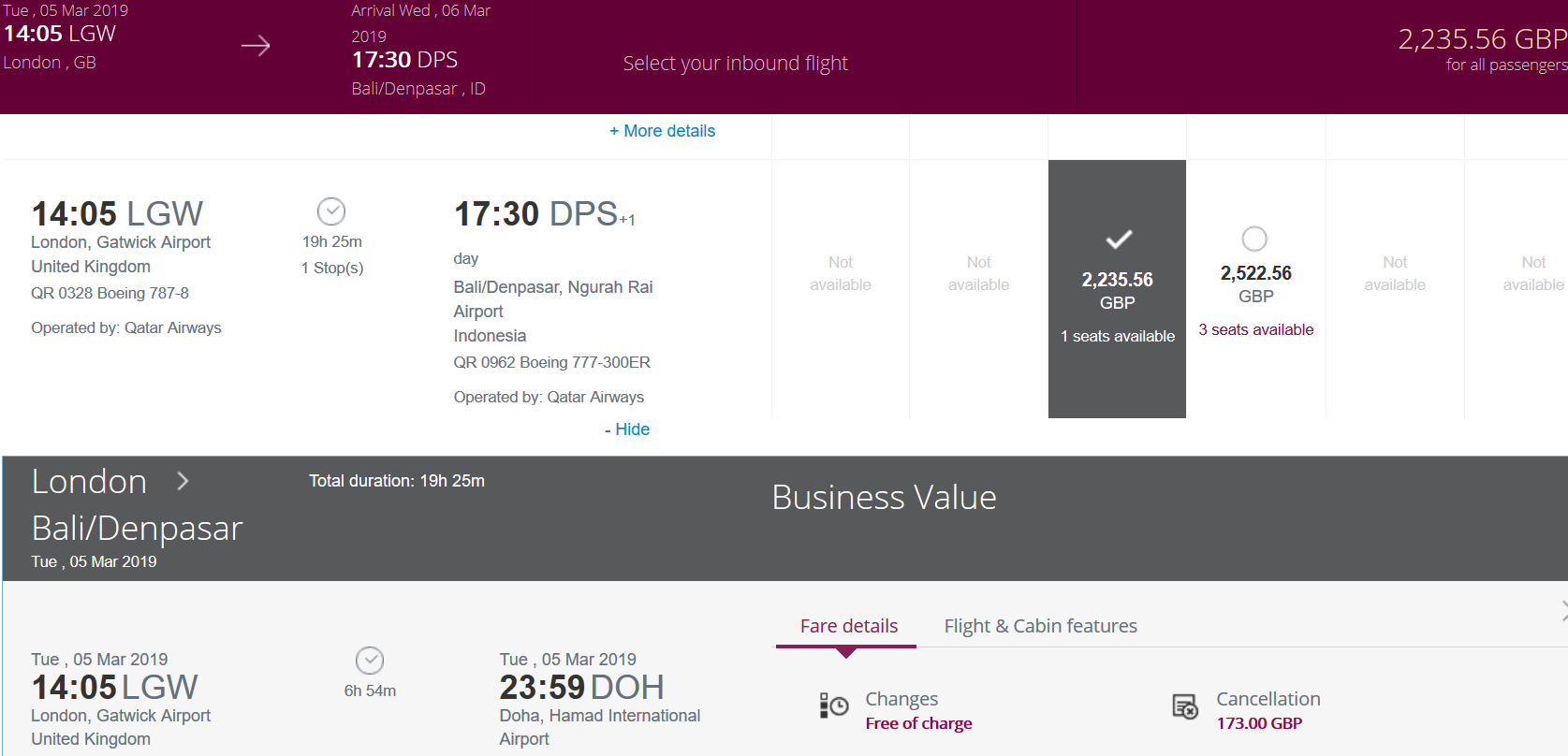Collapse flight details with the Hide link

coord(627,429)
